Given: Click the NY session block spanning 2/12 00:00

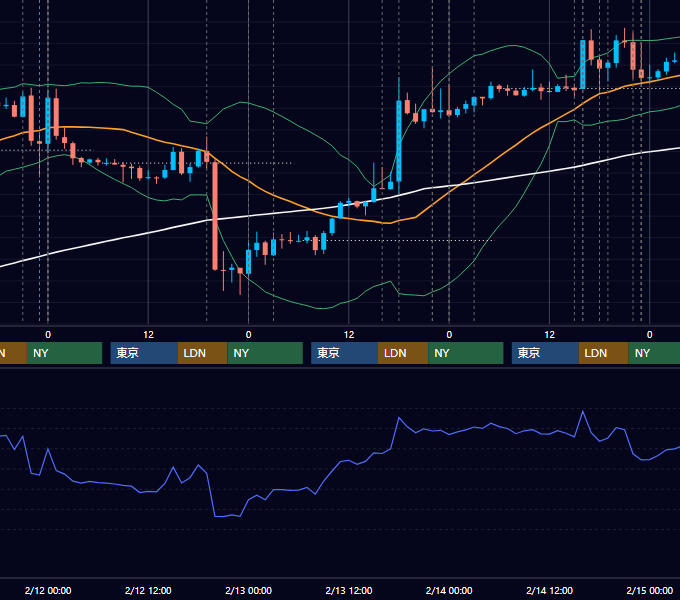Looking at the screenshot, I should (64, 353).
